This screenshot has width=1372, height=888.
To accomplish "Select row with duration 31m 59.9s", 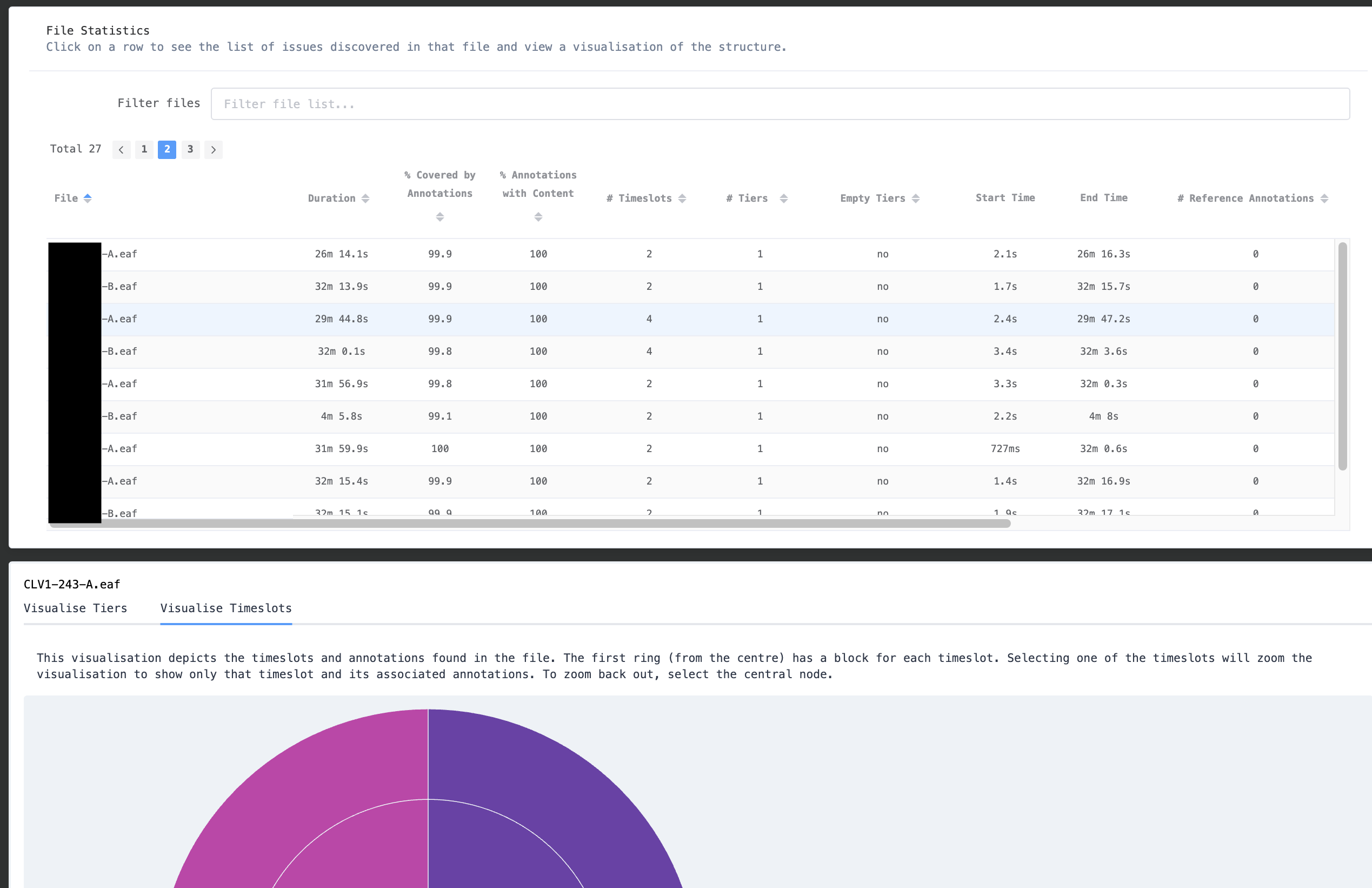I will pyautogui.click(x=690, y=449).
